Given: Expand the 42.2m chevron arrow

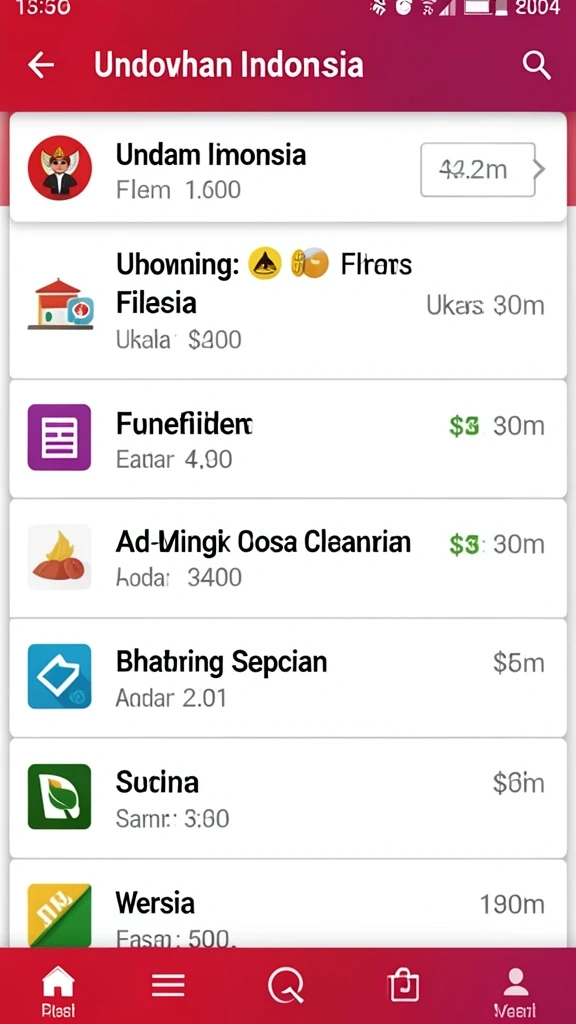Looking at the screenshot, I should (539, 169).
